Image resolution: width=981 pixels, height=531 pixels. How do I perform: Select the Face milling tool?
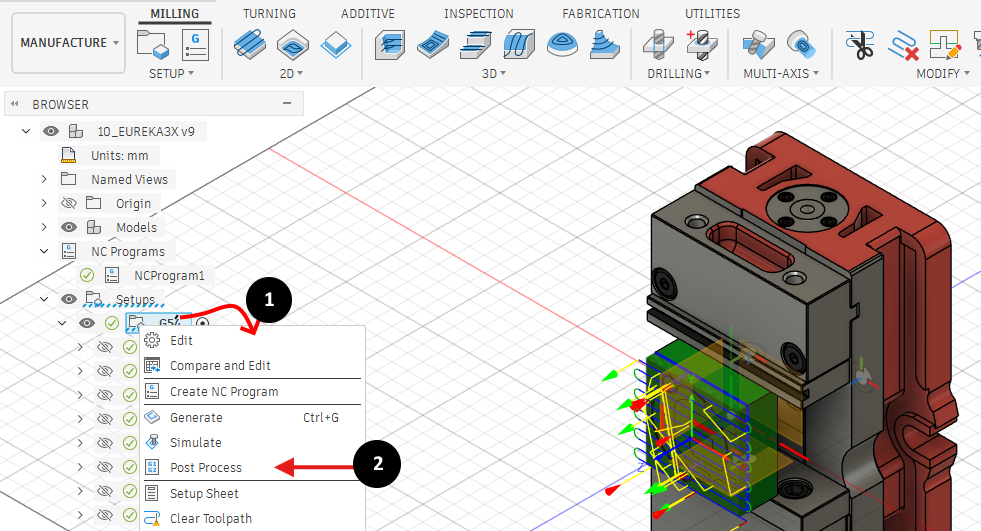(x=336, y=45)
